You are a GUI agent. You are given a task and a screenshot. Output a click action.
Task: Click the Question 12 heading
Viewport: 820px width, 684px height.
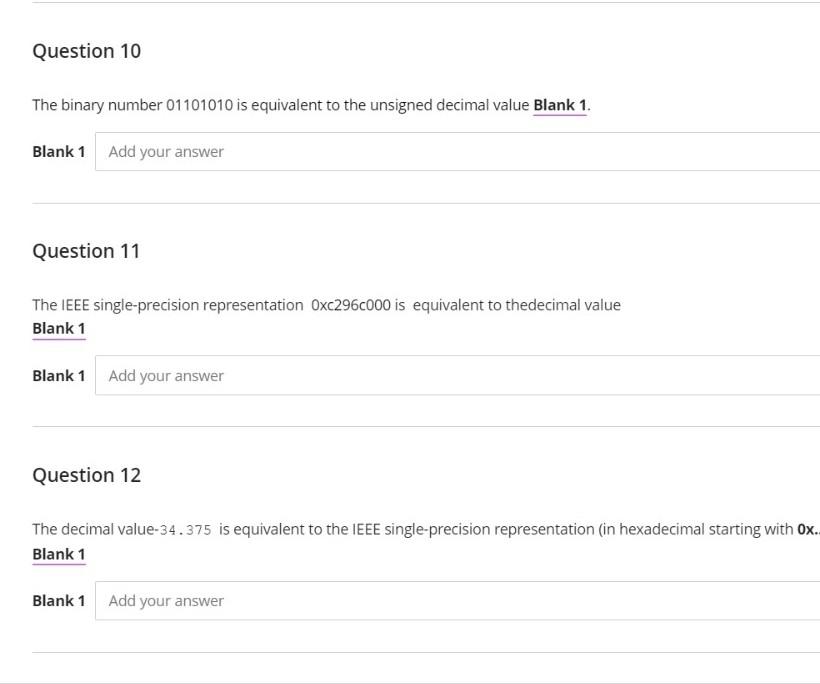click(x=88, y=474)
